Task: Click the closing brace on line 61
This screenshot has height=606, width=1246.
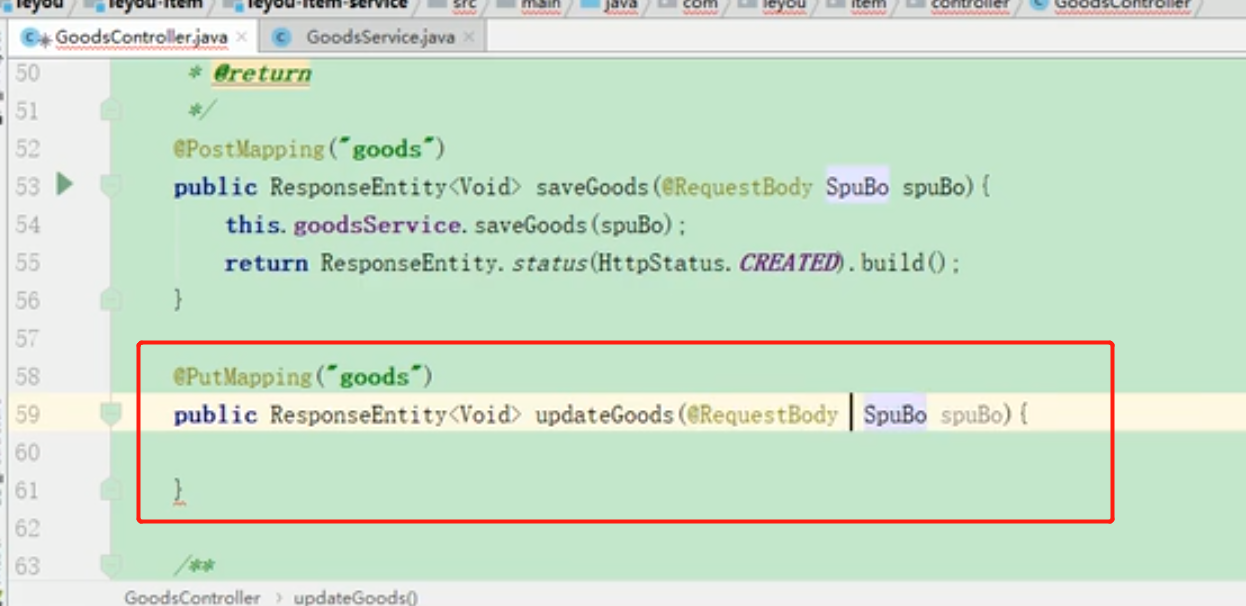Action: point(179,490)
